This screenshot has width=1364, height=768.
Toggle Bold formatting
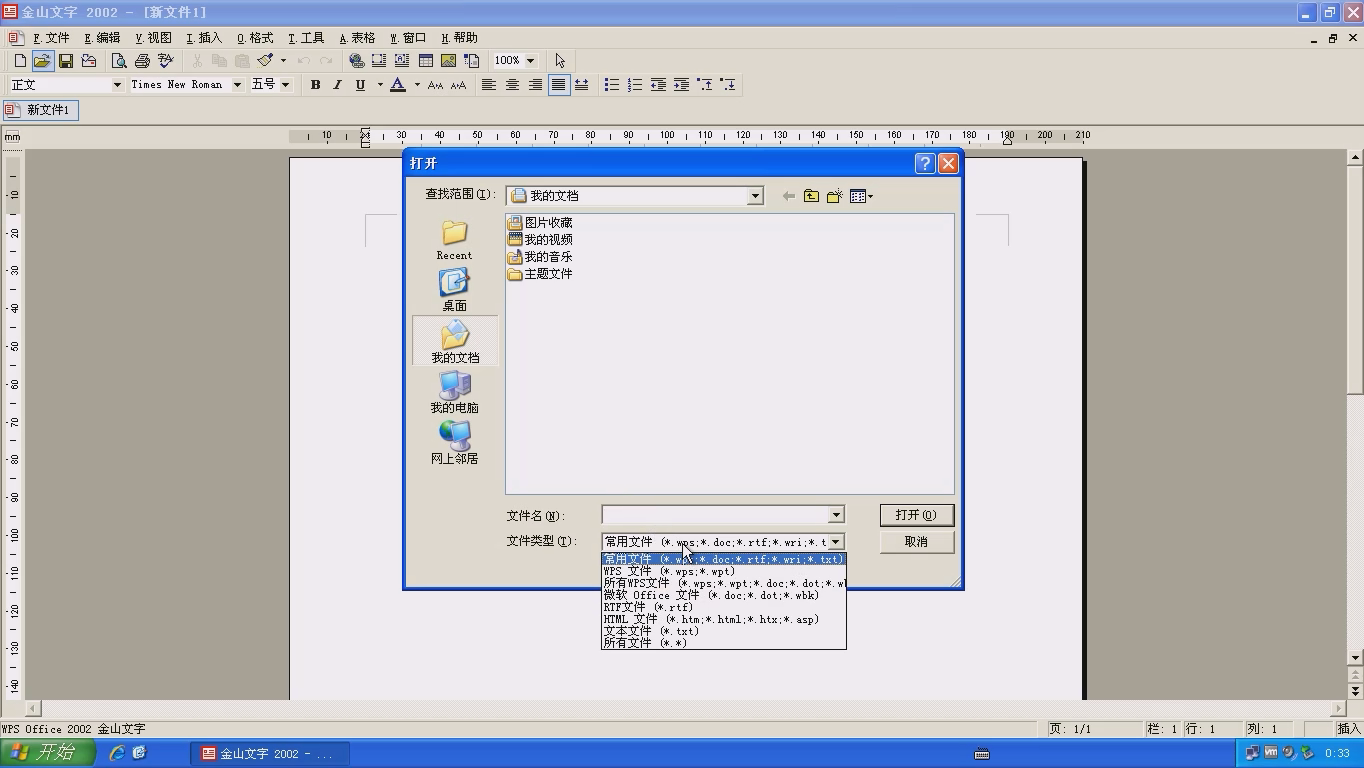(315, 85)
